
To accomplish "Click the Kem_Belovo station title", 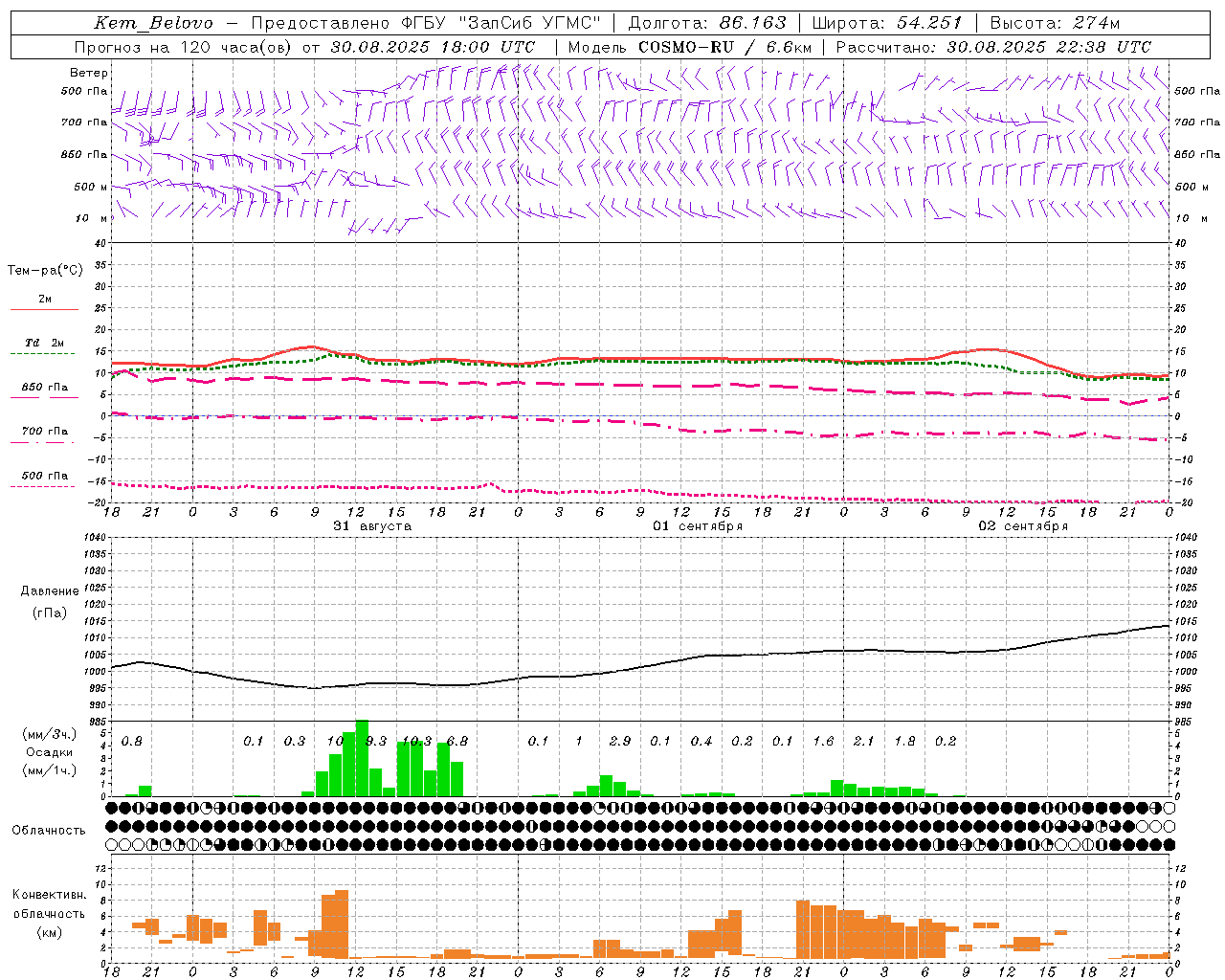I will tap(153, 23).
